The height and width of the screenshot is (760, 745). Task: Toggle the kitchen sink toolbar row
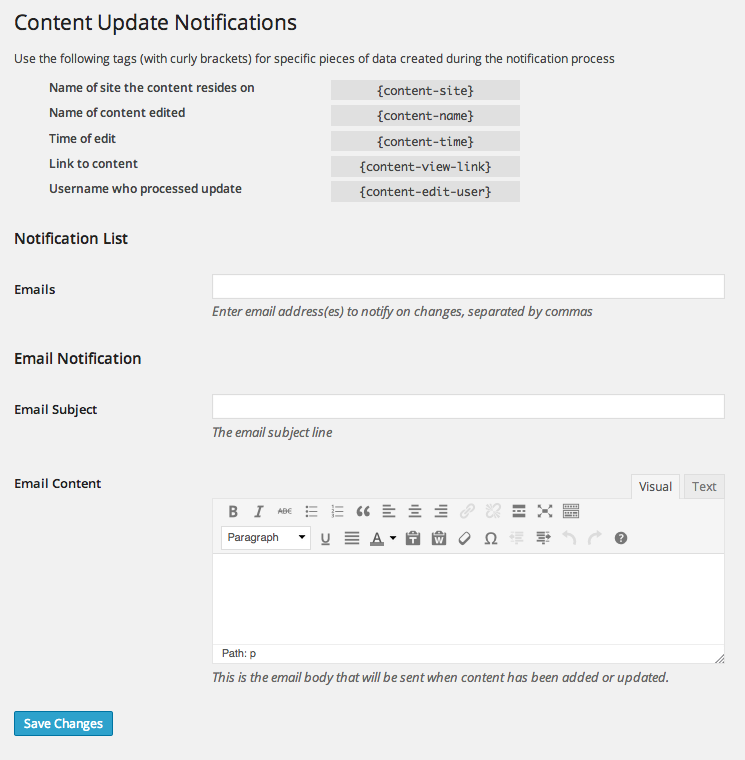tap(571, 511)
